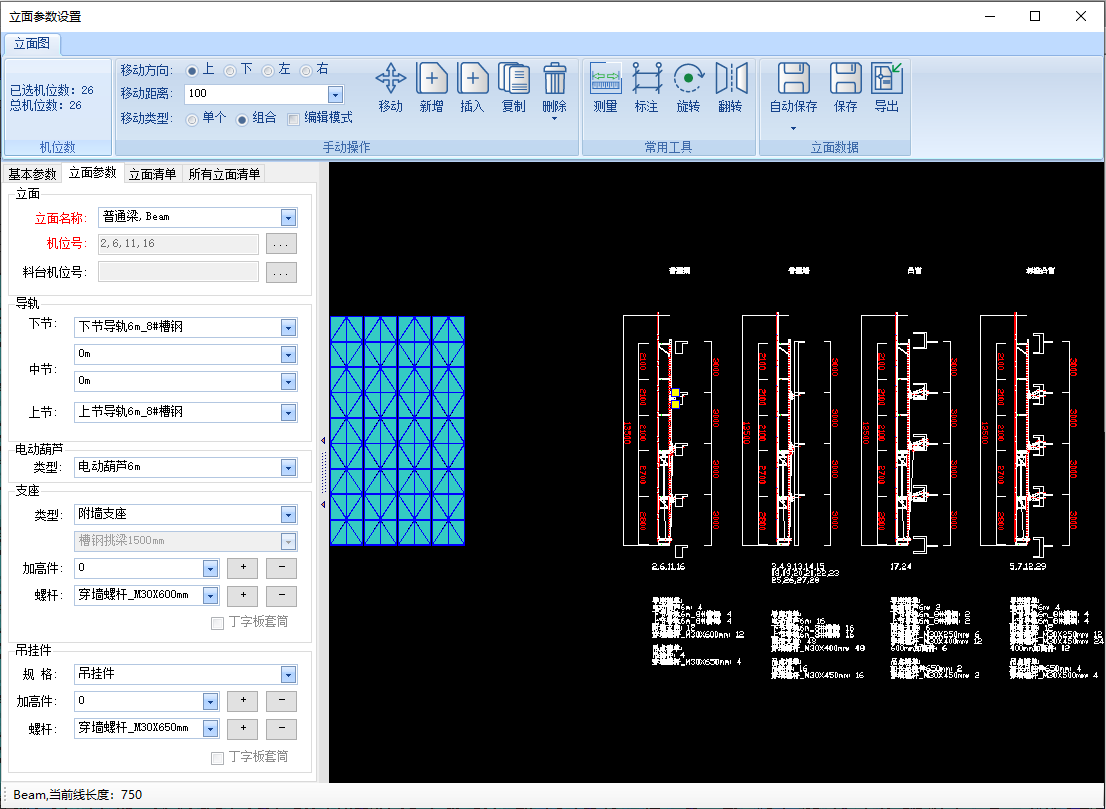The height and width of the screenshot is (809, 1106).
Task: Open the 支座 螺杆 M30X600mm dropdown
Action: (210, 595)
